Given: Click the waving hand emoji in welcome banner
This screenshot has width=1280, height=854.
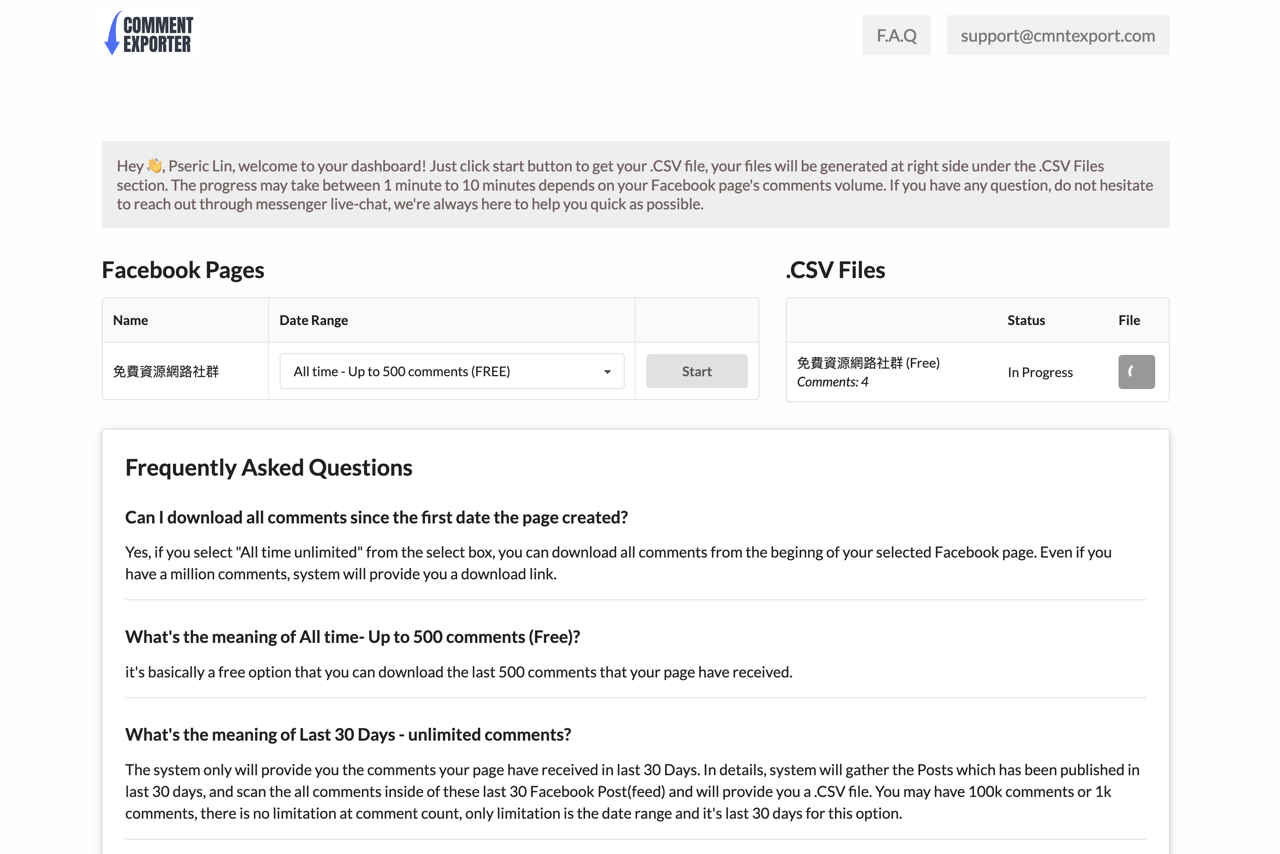Looking at the screenshot, I should [x=154, y=166].
